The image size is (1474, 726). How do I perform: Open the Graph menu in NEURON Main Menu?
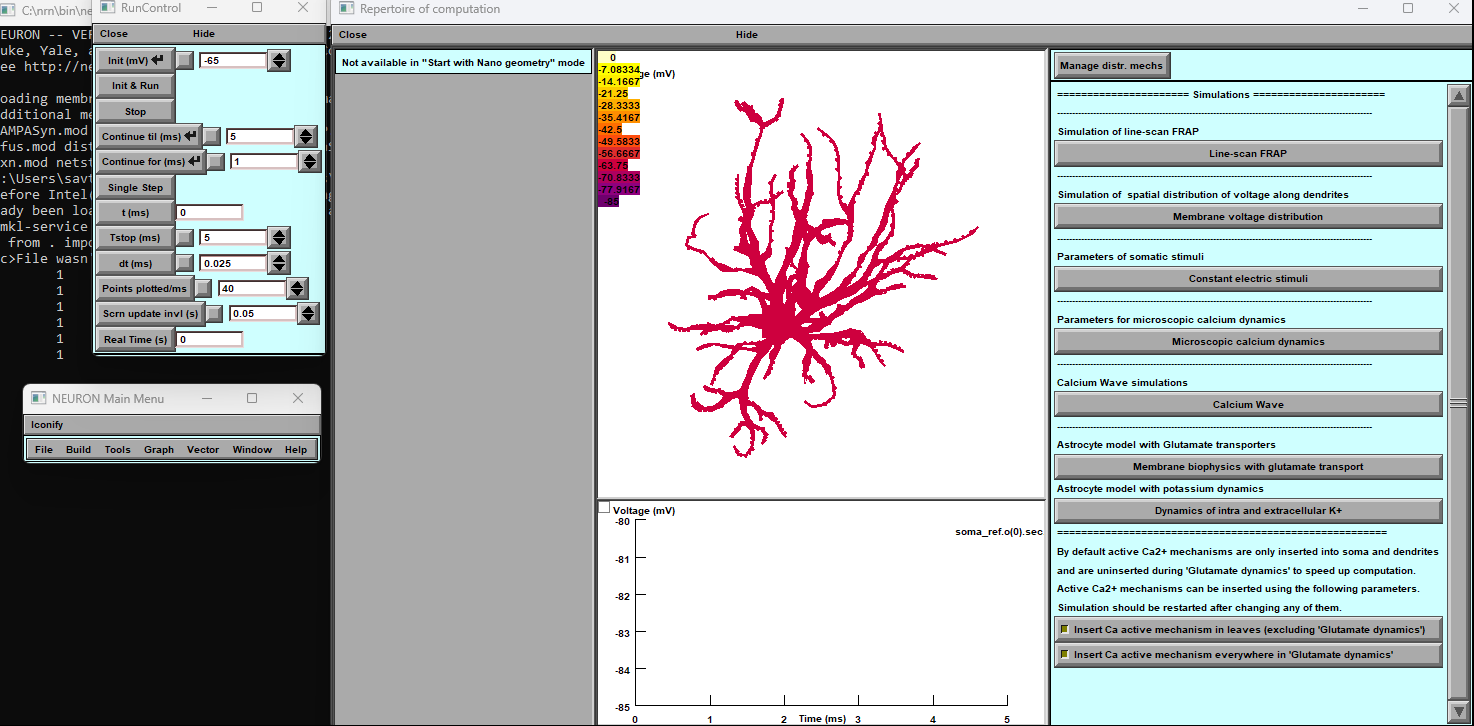click(159, 450)
